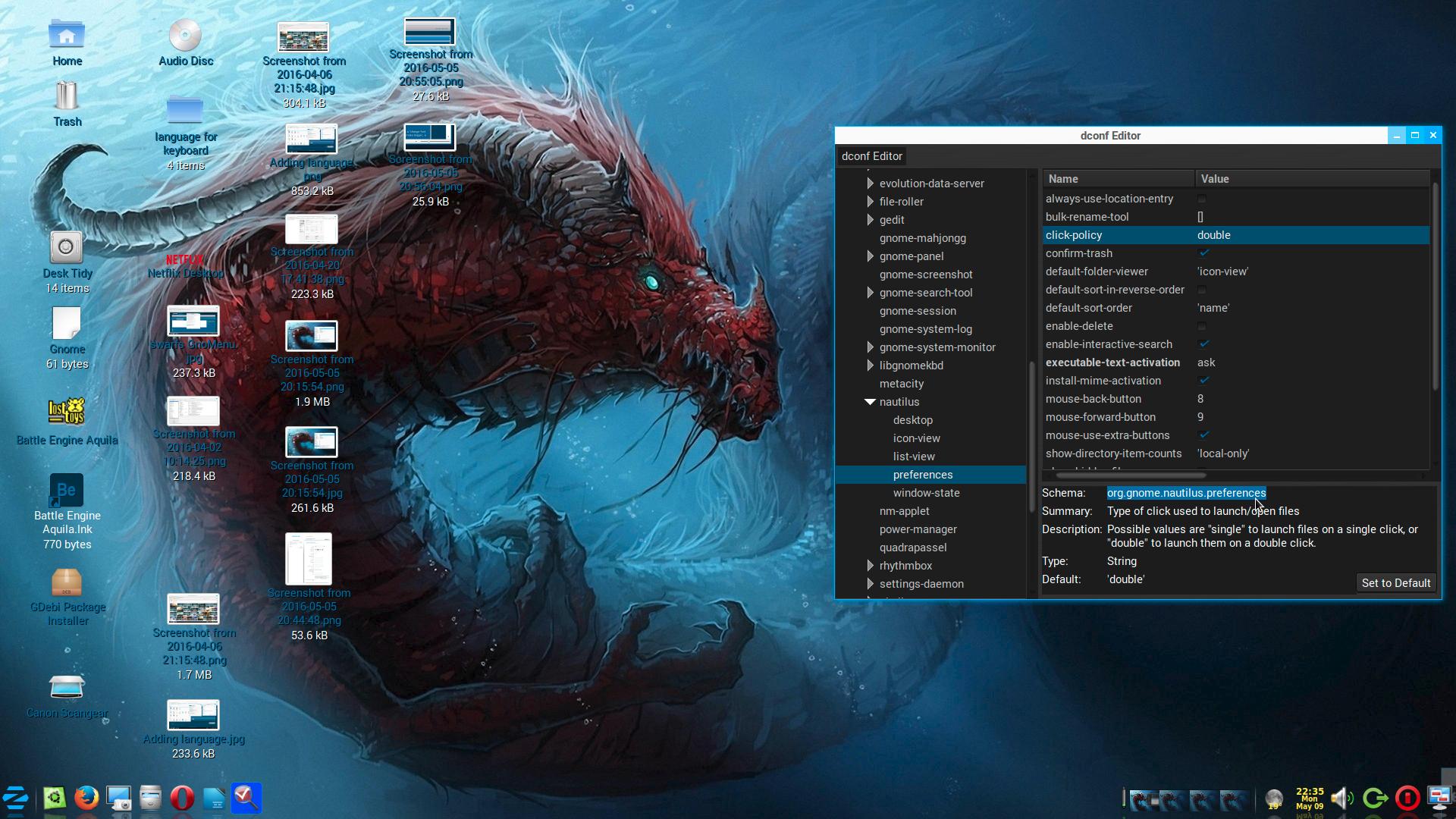This screenshot has height=819, width=1456.
Task: Open the Canon Scangear desktop icon
Action: coord(67,687)
